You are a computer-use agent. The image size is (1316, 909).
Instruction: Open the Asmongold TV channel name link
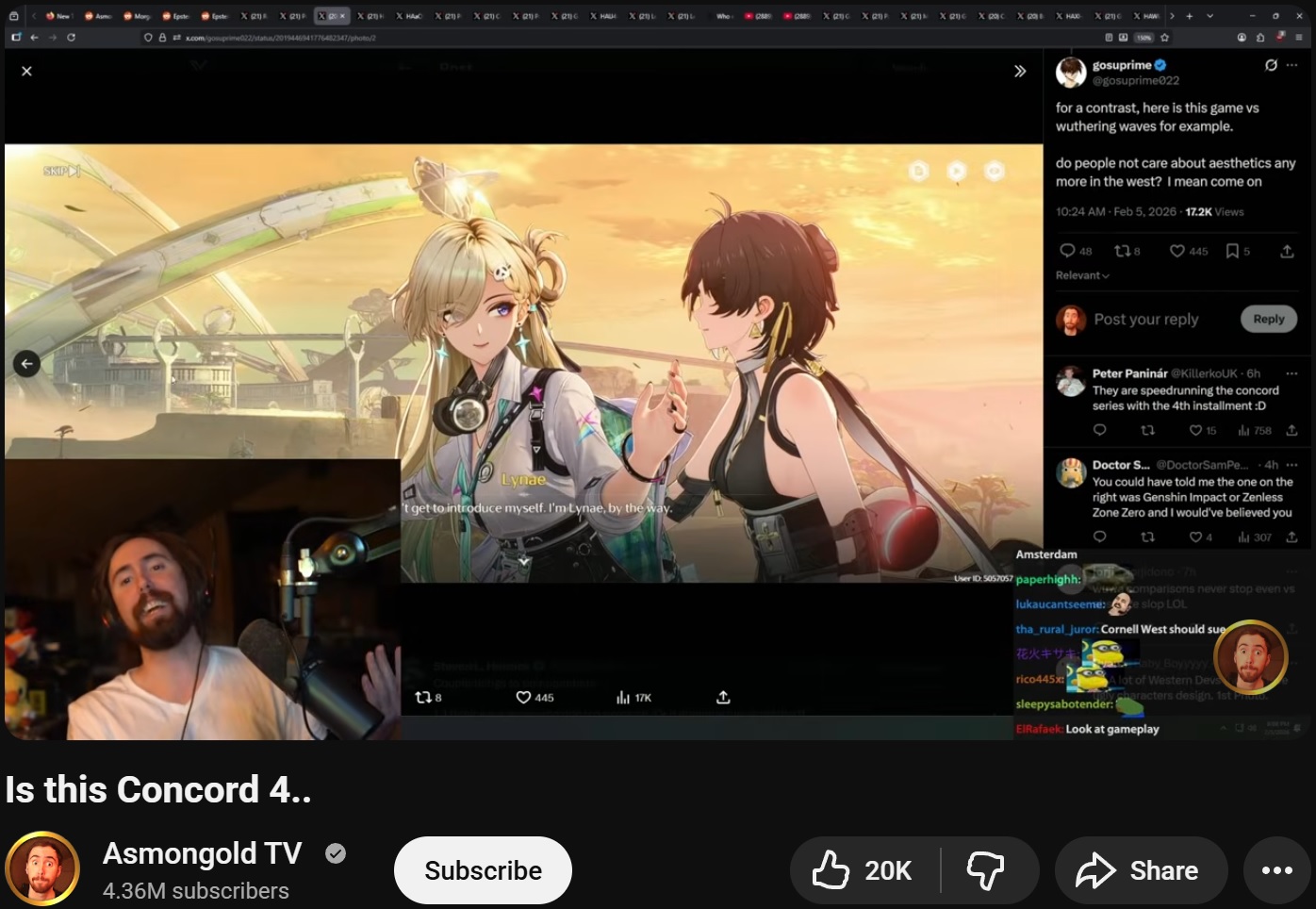202,853
